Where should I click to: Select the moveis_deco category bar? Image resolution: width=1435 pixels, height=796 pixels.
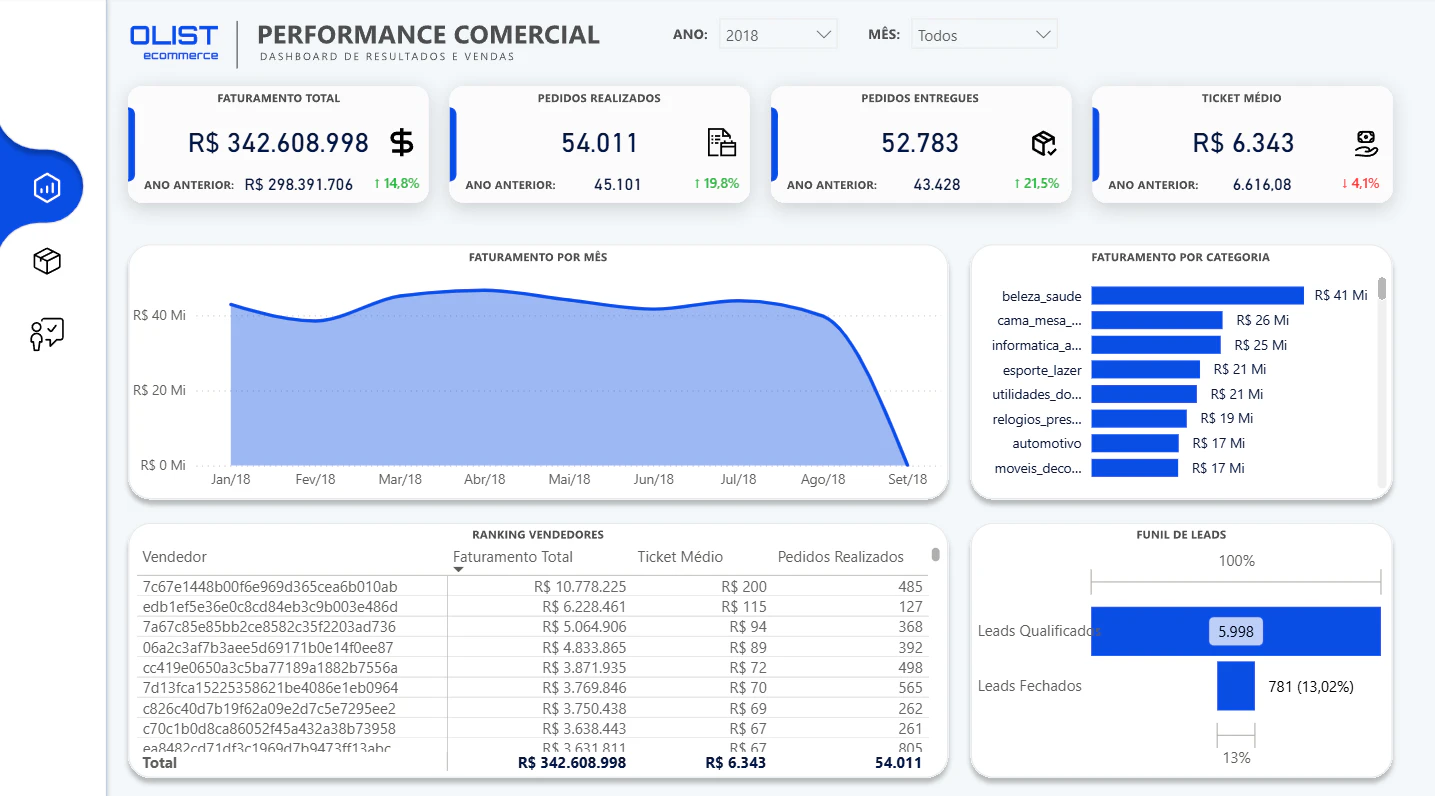coord(1135,468)
